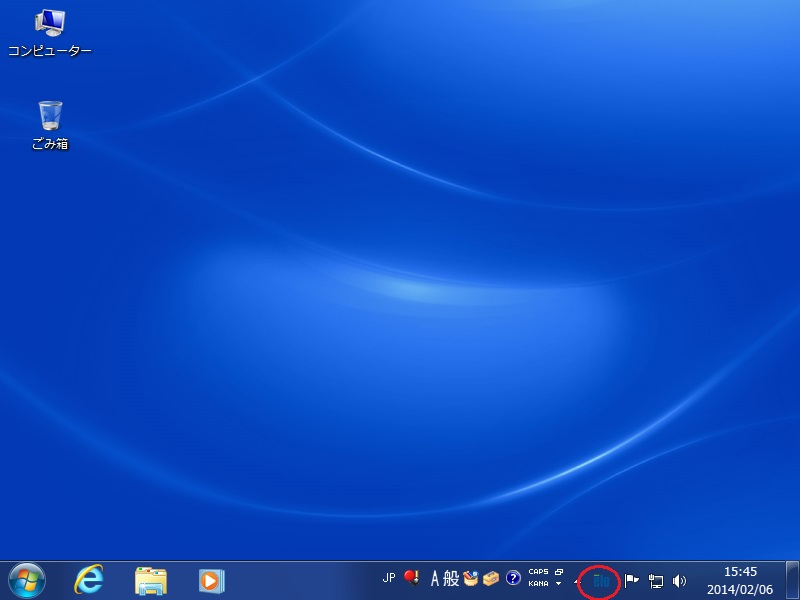The height and width of the screenshot is (600, 800).
Task: Open language bar options dropdown arrow
Action: click(559, 584)
